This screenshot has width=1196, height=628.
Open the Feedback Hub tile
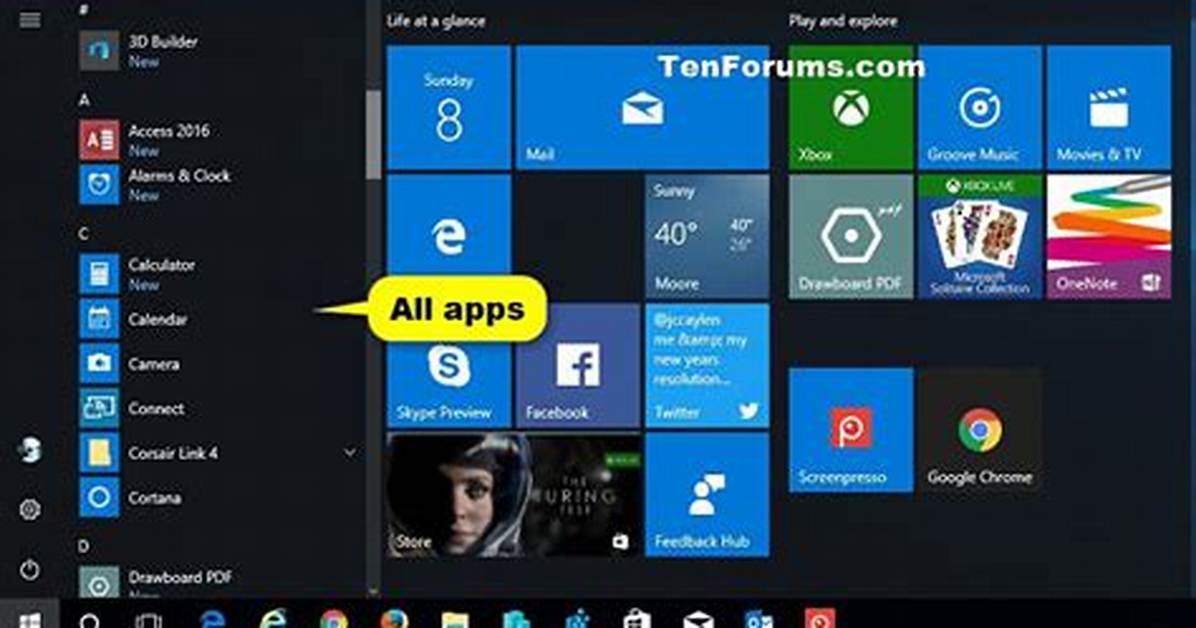tap(707, 494)
